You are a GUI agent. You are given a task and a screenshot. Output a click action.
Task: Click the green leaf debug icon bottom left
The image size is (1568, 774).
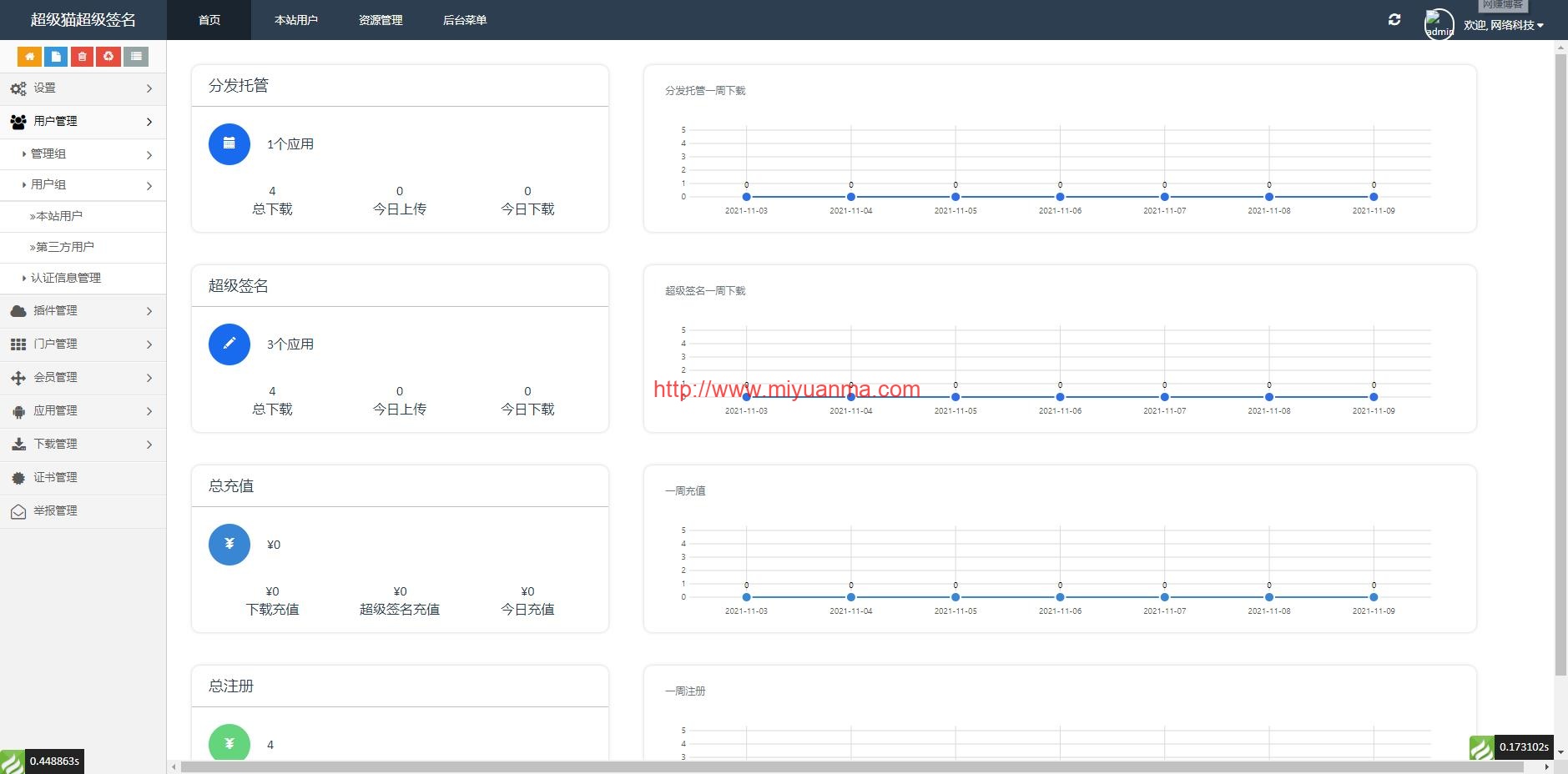[13, 761]
